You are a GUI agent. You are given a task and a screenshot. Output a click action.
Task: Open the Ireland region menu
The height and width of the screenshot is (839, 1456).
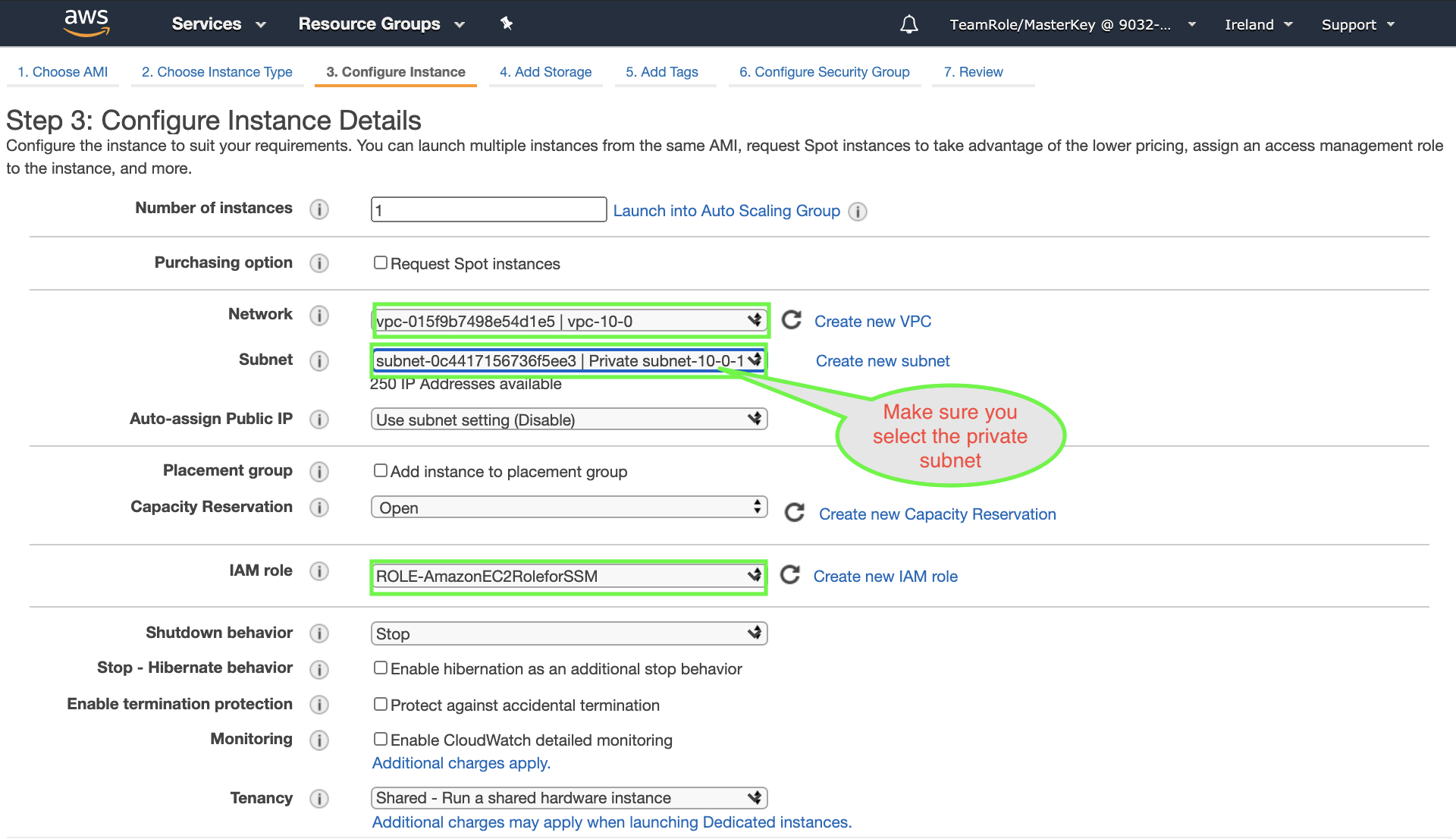pyautogui.click(x=1258, y=24)
